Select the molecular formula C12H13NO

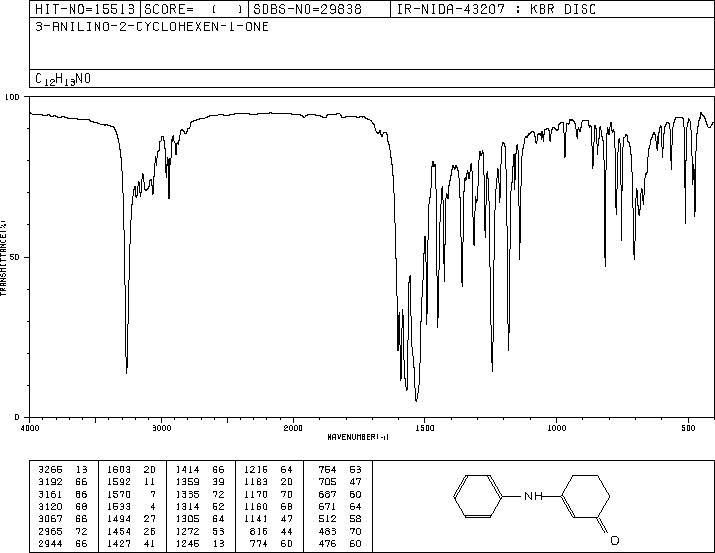(x=63, y=79)
